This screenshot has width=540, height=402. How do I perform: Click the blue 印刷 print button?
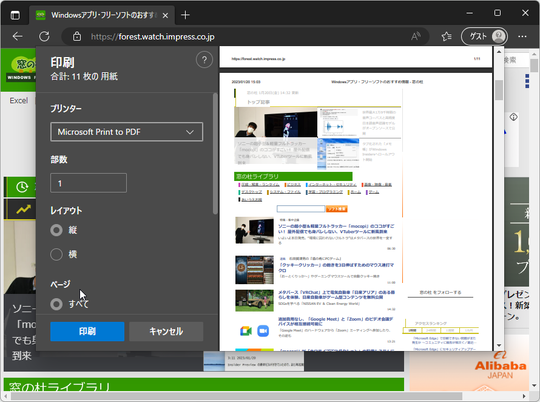(87, 331)
